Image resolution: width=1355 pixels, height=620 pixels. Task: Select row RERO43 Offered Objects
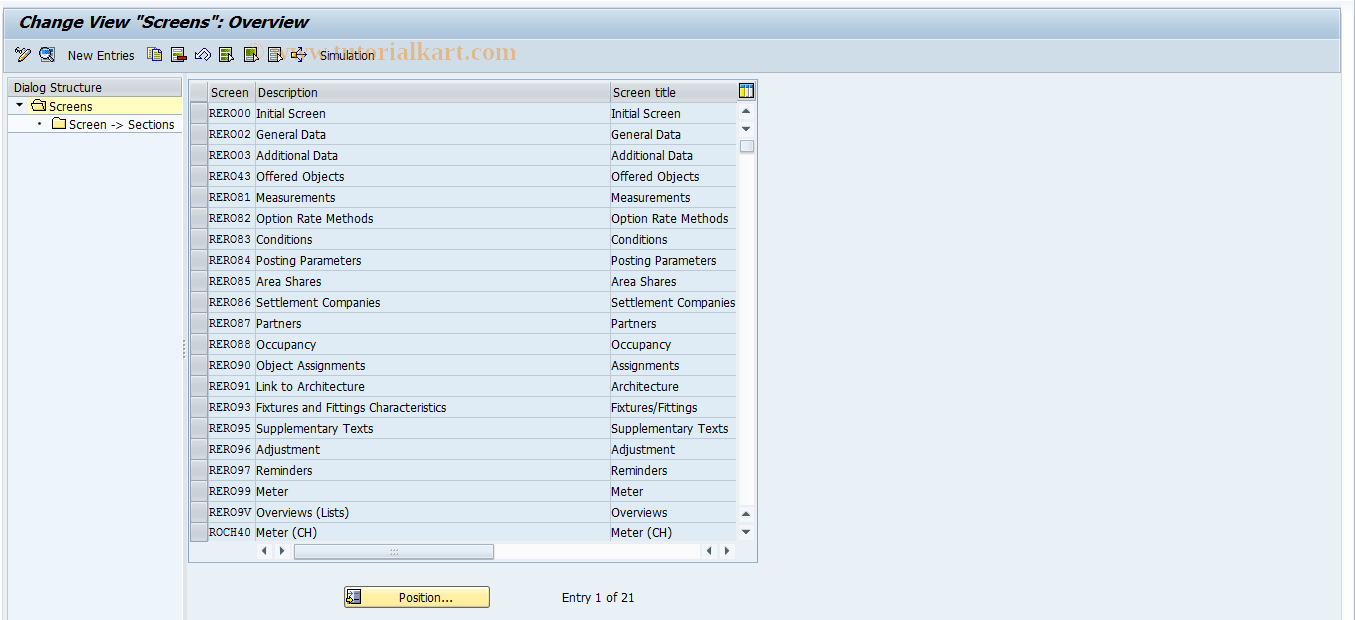click(x=199, y=176)
